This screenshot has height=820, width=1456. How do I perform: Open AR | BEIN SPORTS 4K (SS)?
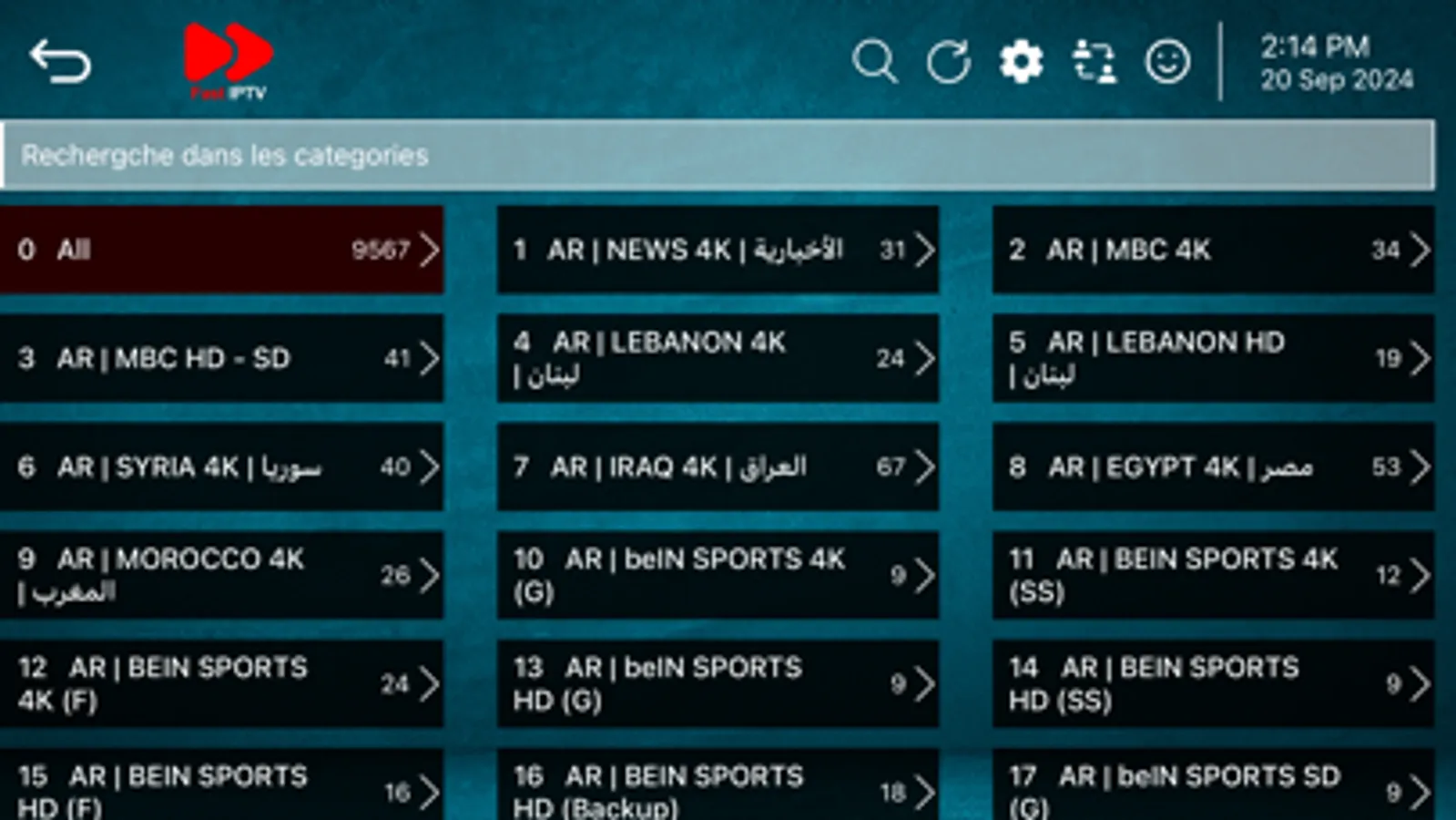coord(1213,575)
